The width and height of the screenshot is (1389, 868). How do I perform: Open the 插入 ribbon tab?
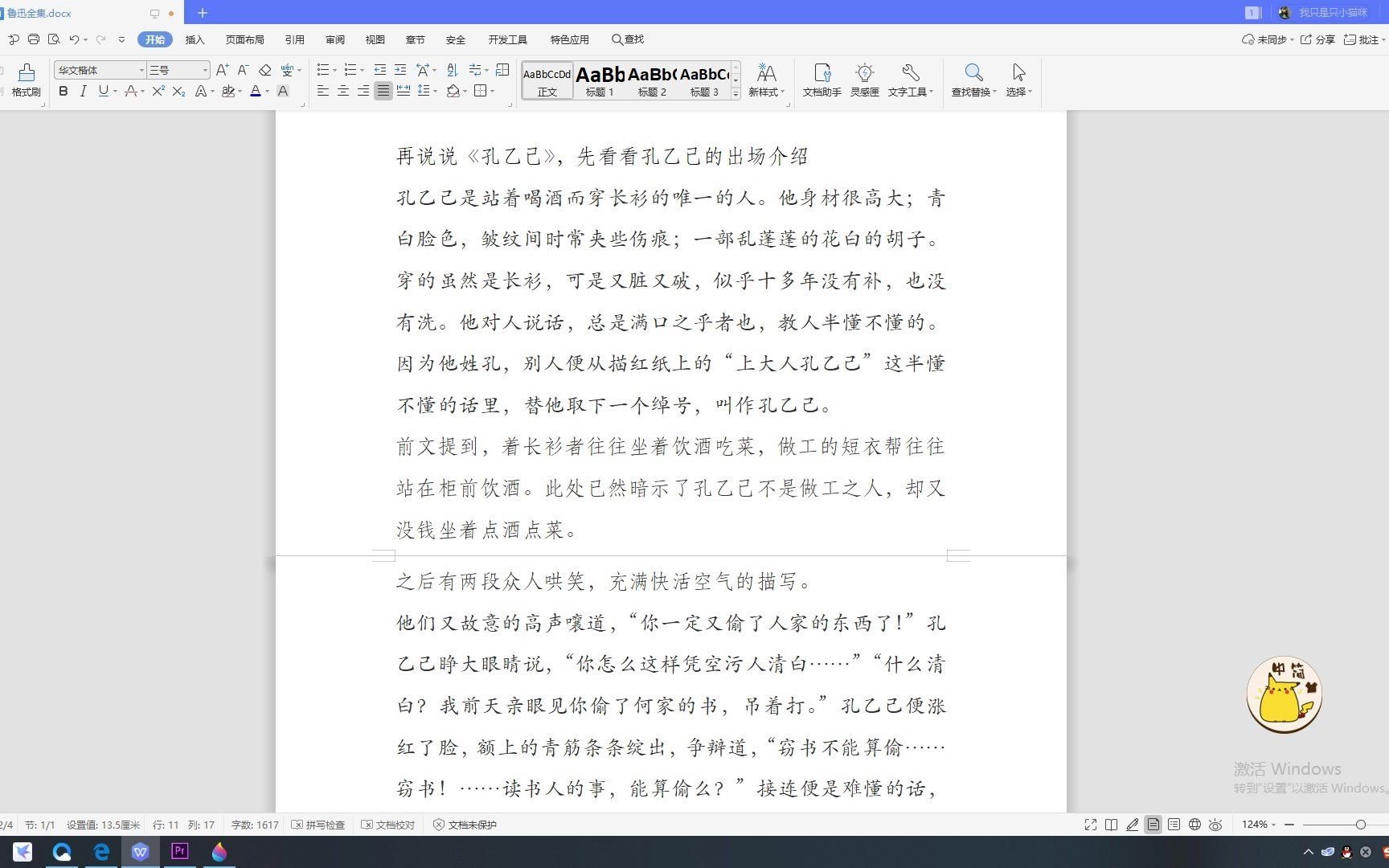(x=195, y=39)
